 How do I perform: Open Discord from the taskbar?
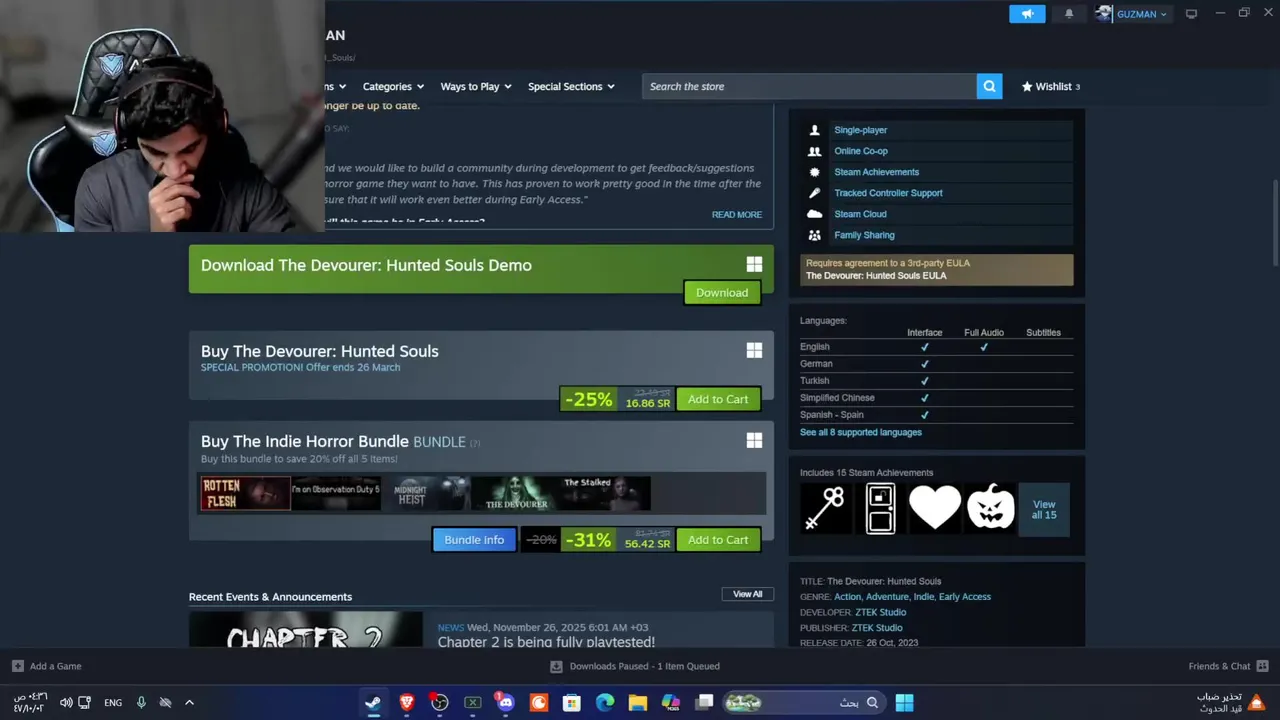[505, 702]
